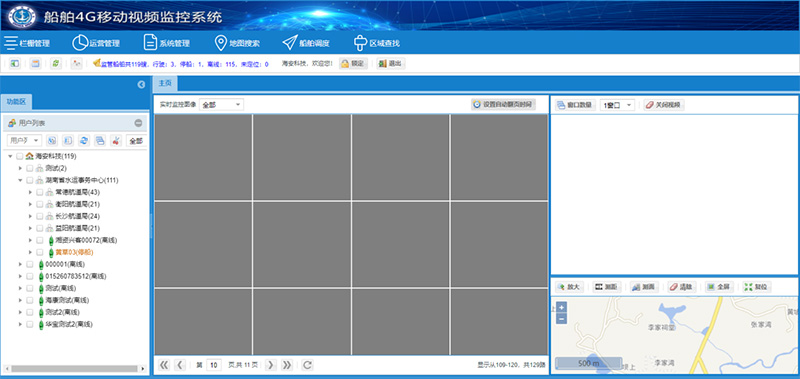Click the map zoom-in plus icon
The image size is (800, 379).
tap(561, 308)
